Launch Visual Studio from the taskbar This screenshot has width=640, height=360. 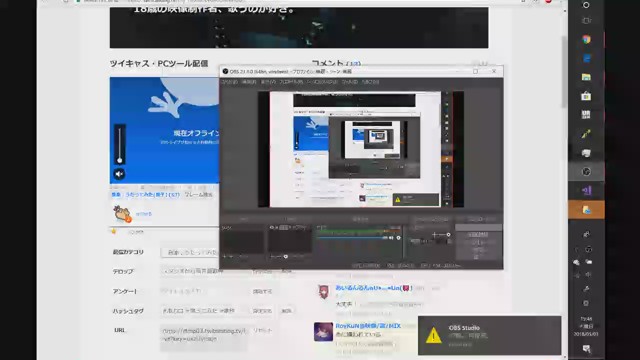tap(586, 191)
